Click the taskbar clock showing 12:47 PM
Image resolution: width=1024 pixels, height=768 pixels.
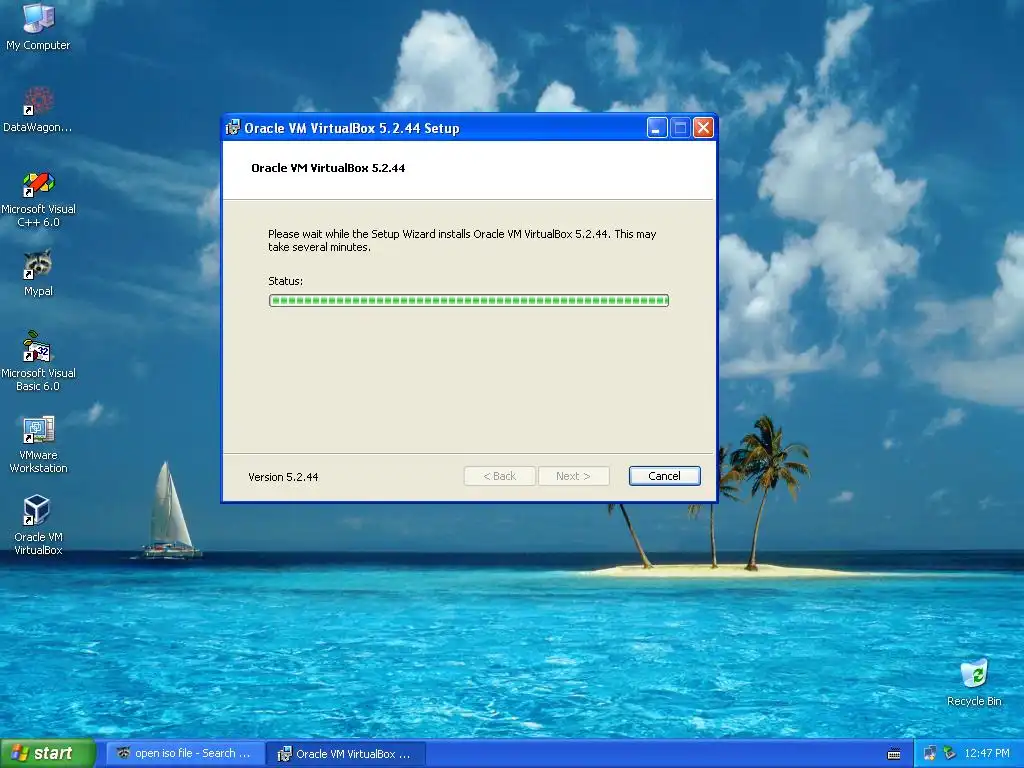coord(987,754)
